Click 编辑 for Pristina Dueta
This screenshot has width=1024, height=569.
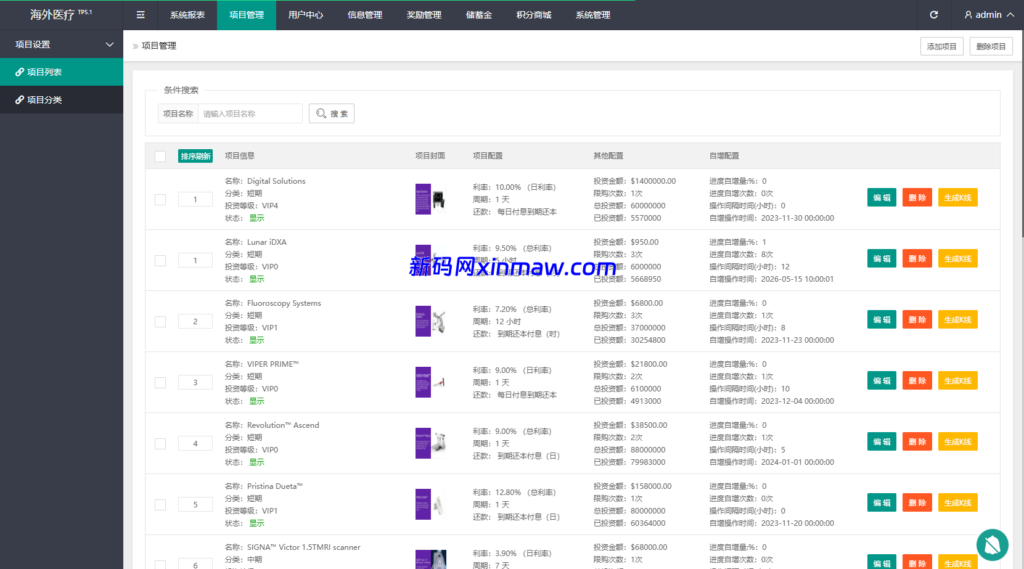point(882,503)
